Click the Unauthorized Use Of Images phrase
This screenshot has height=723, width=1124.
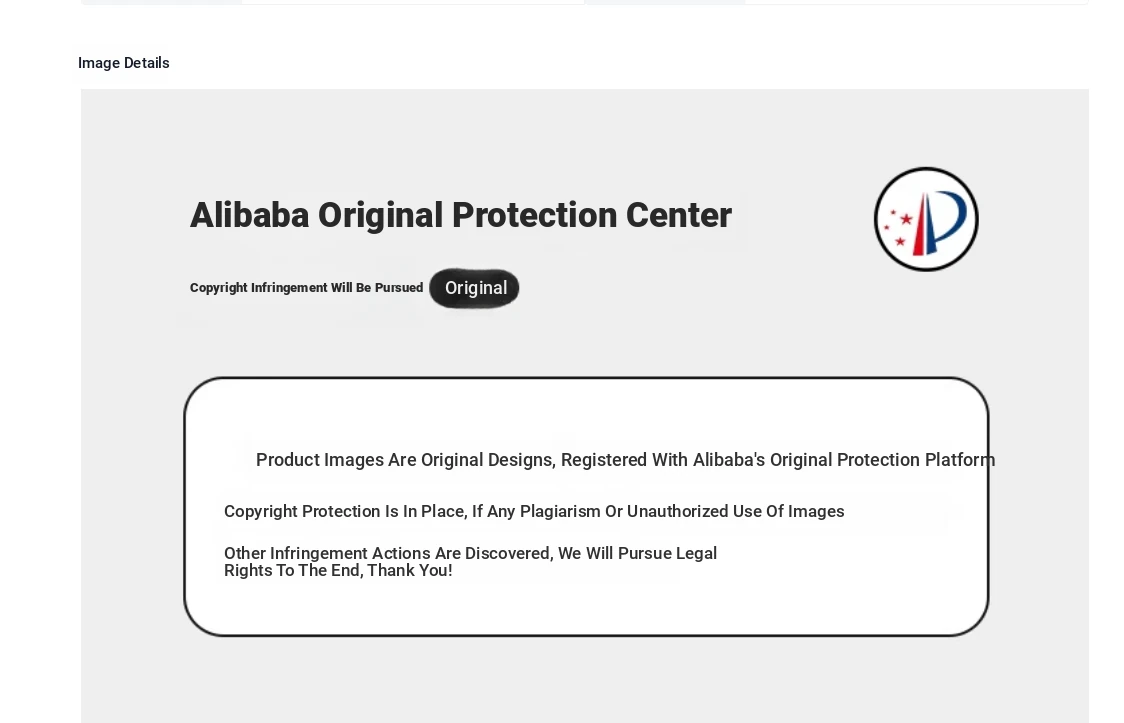click(735, 512)
